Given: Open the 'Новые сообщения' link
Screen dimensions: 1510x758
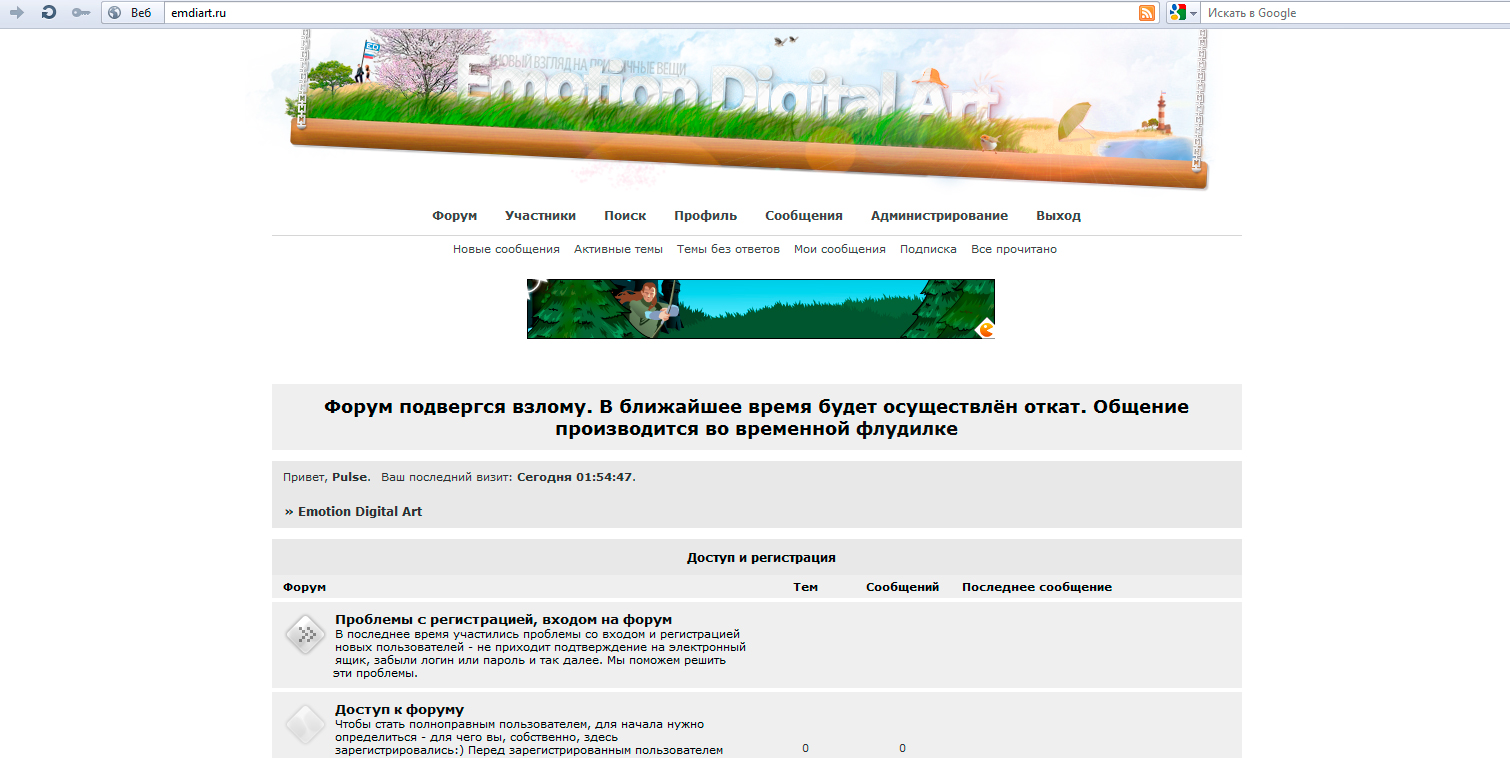Looking at the screenshot, I should tap(506, 250).
